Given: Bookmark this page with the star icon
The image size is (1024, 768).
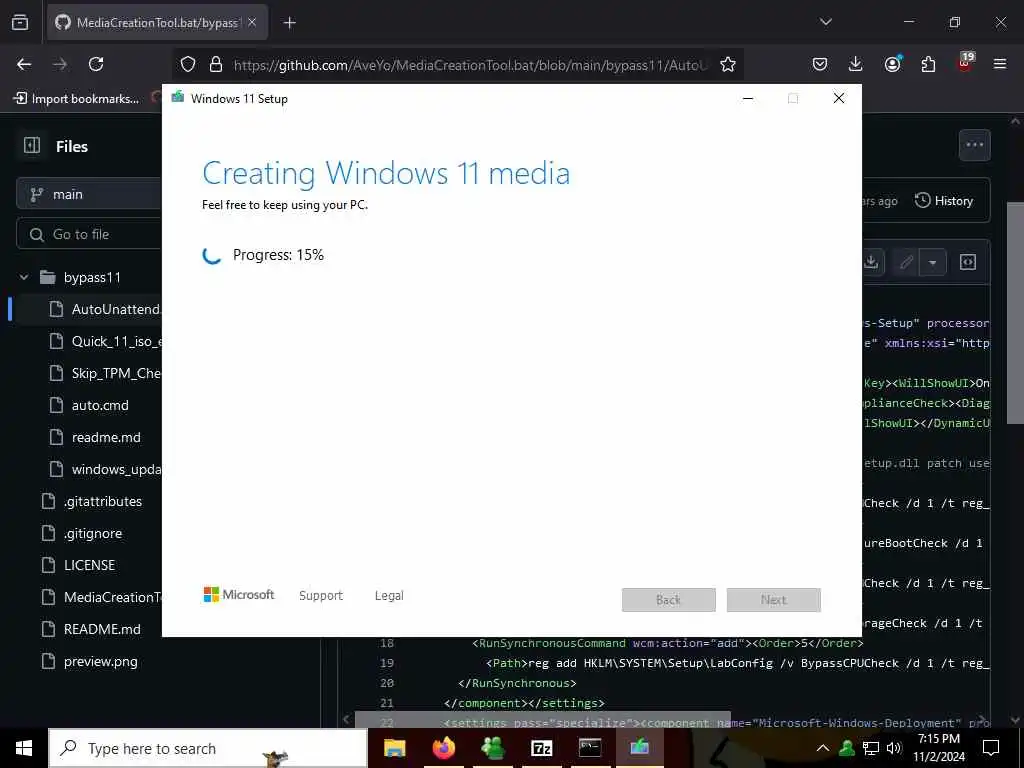Looking at the screenshot, I should (x=728, y=64).
